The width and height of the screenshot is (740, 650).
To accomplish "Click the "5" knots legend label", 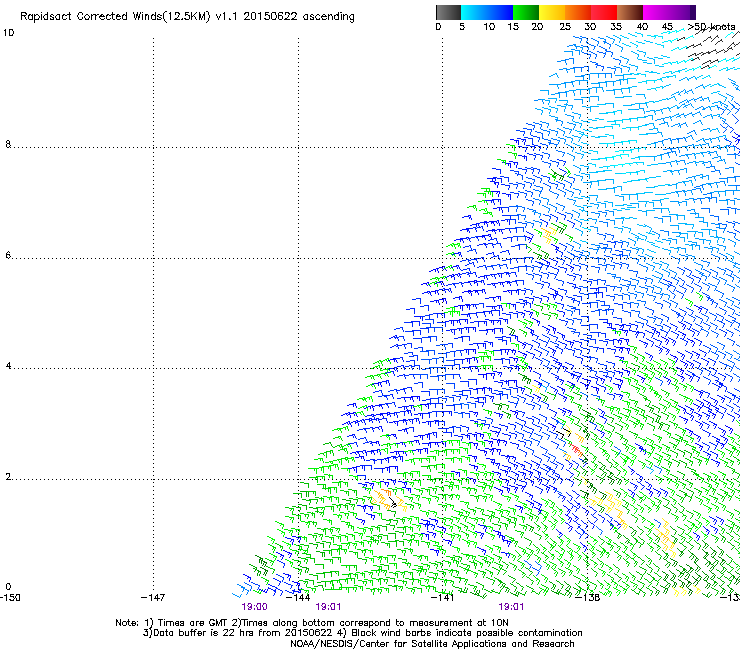I will (462, 27).
